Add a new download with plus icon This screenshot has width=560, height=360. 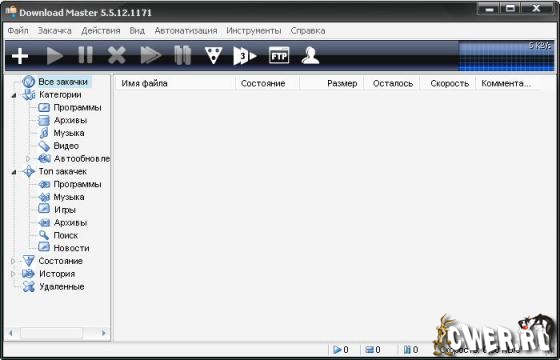[20, 56]
